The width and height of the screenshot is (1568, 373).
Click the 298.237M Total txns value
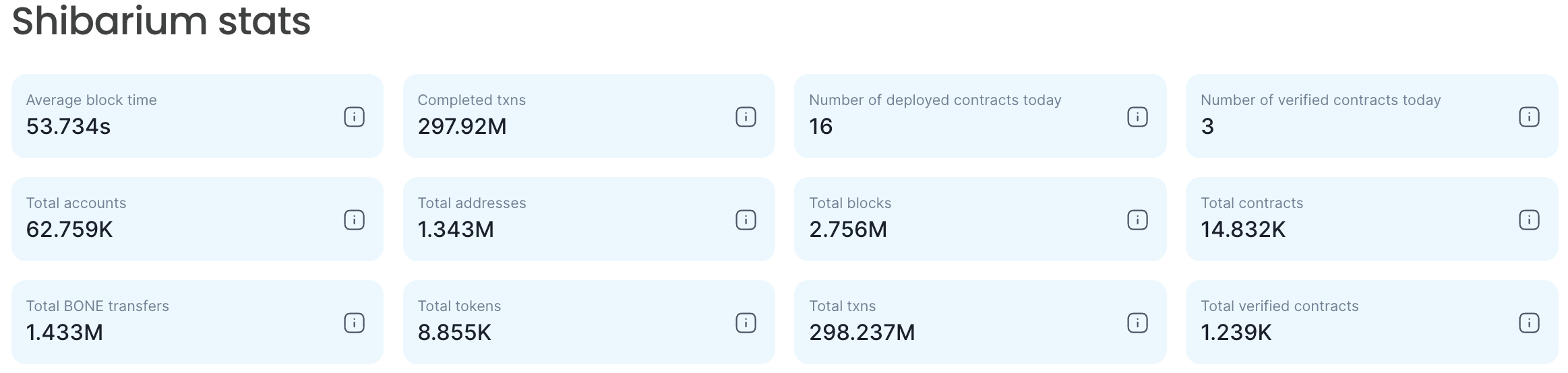pos(862,333)
